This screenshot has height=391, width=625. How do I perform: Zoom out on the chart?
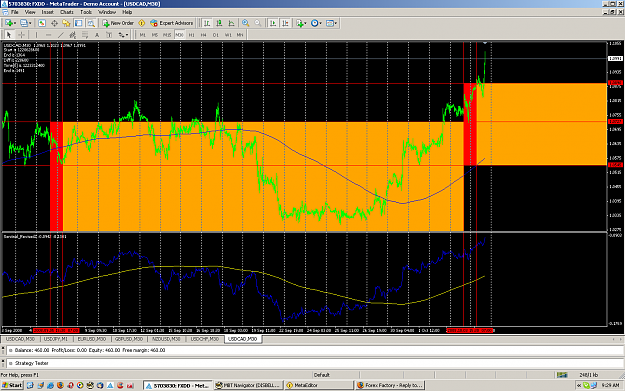coord(258,23)
